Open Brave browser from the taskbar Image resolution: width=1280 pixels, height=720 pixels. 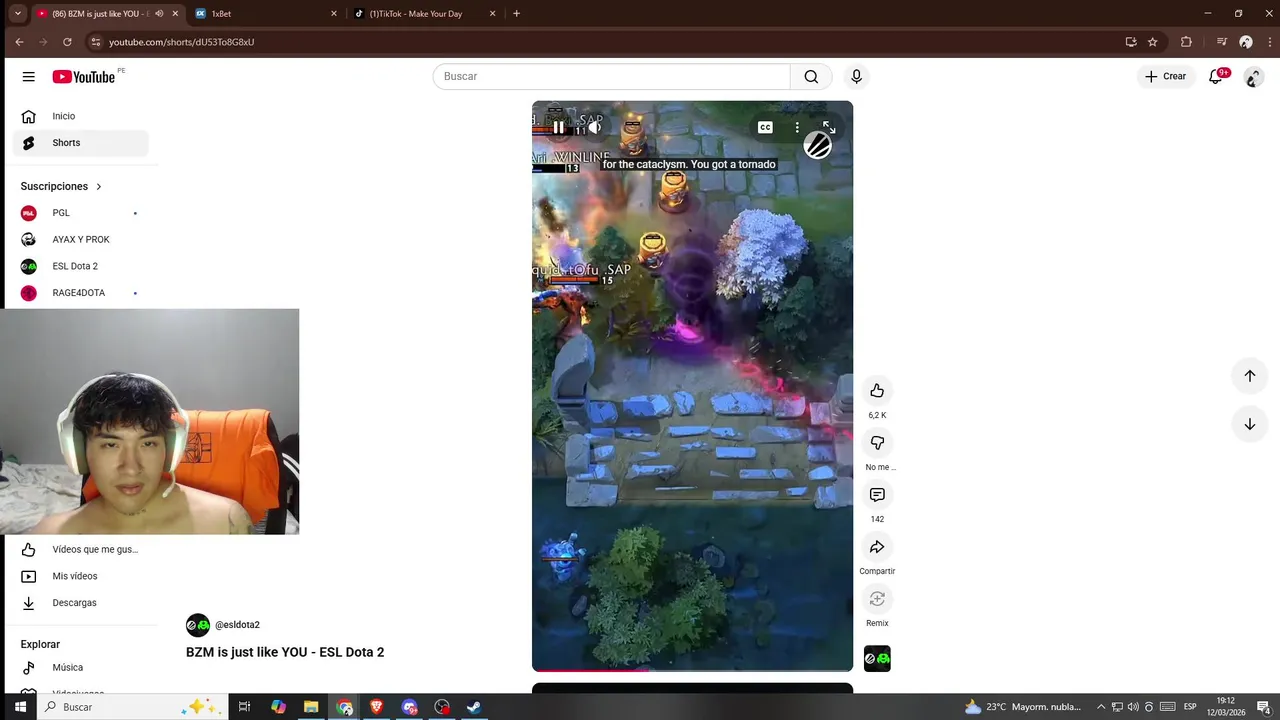(x=377, y=707)
